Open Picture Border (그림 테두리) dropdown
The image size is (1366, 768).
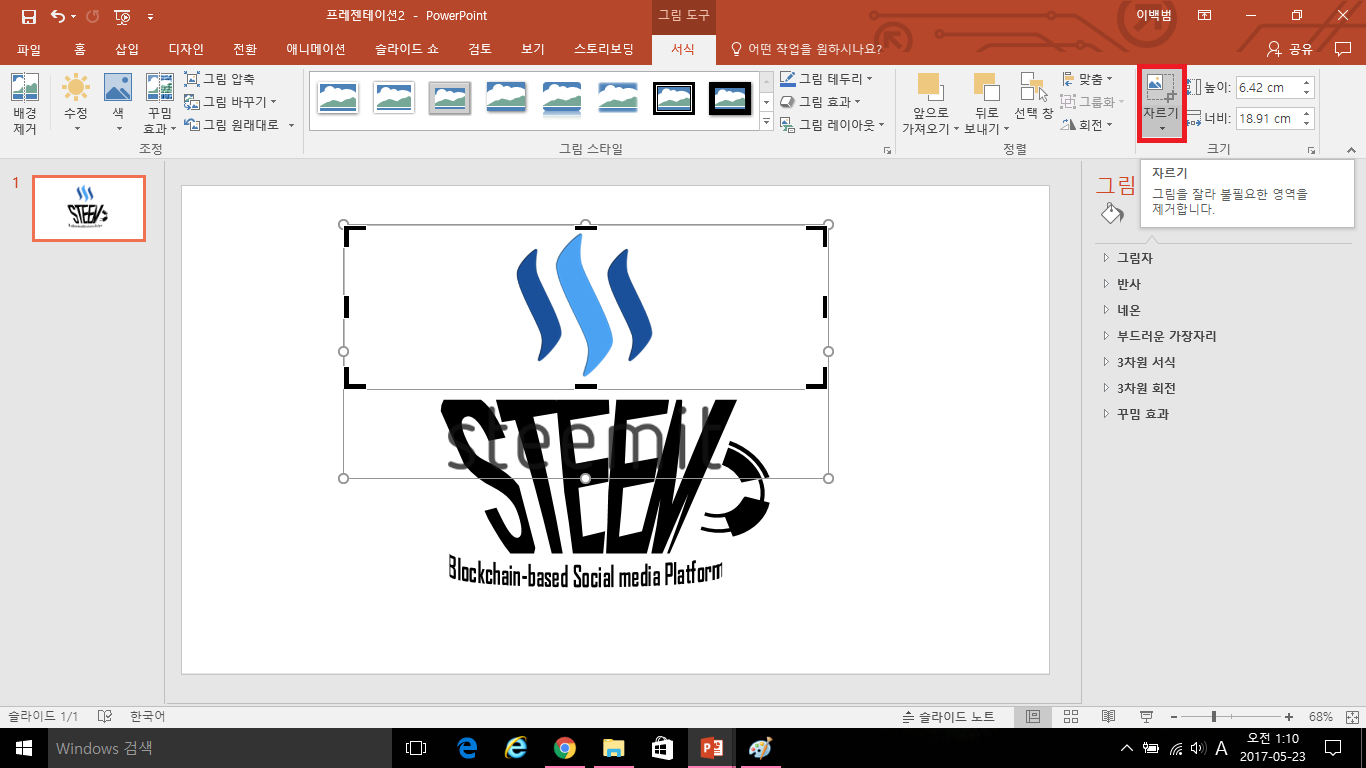tap(826, 78)
